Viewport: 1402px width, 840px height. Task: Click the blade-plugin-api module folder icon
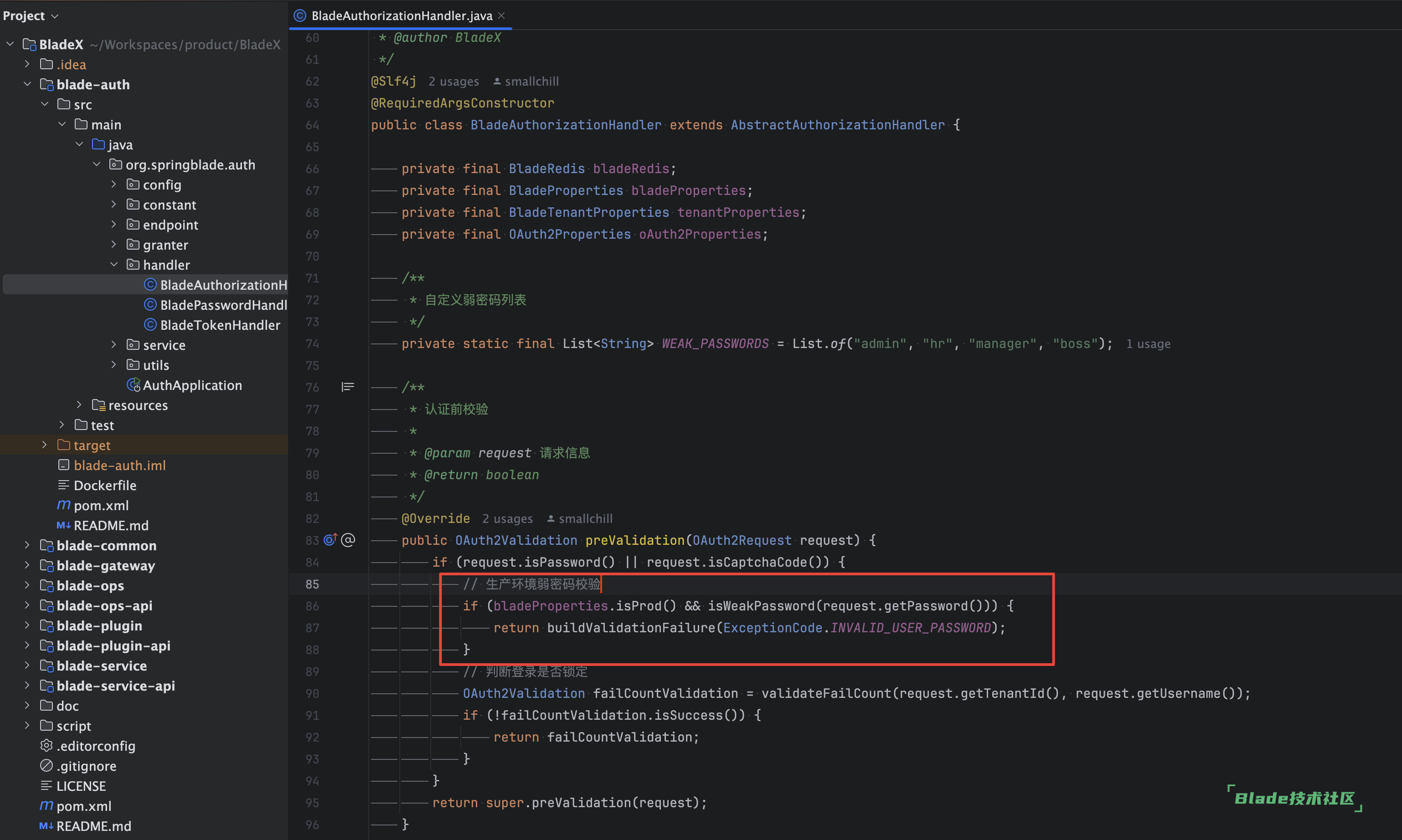pos(46,646)
